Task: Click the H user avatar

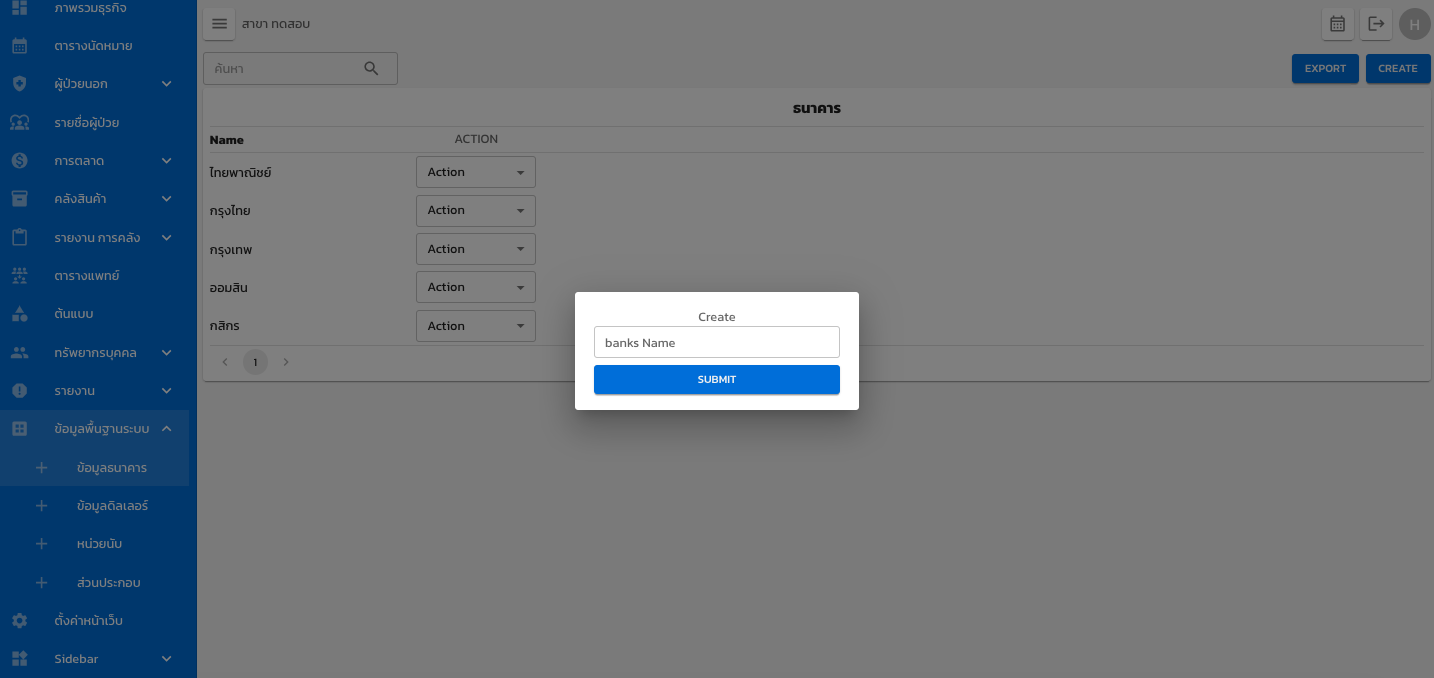Action: pos(1414,24)
